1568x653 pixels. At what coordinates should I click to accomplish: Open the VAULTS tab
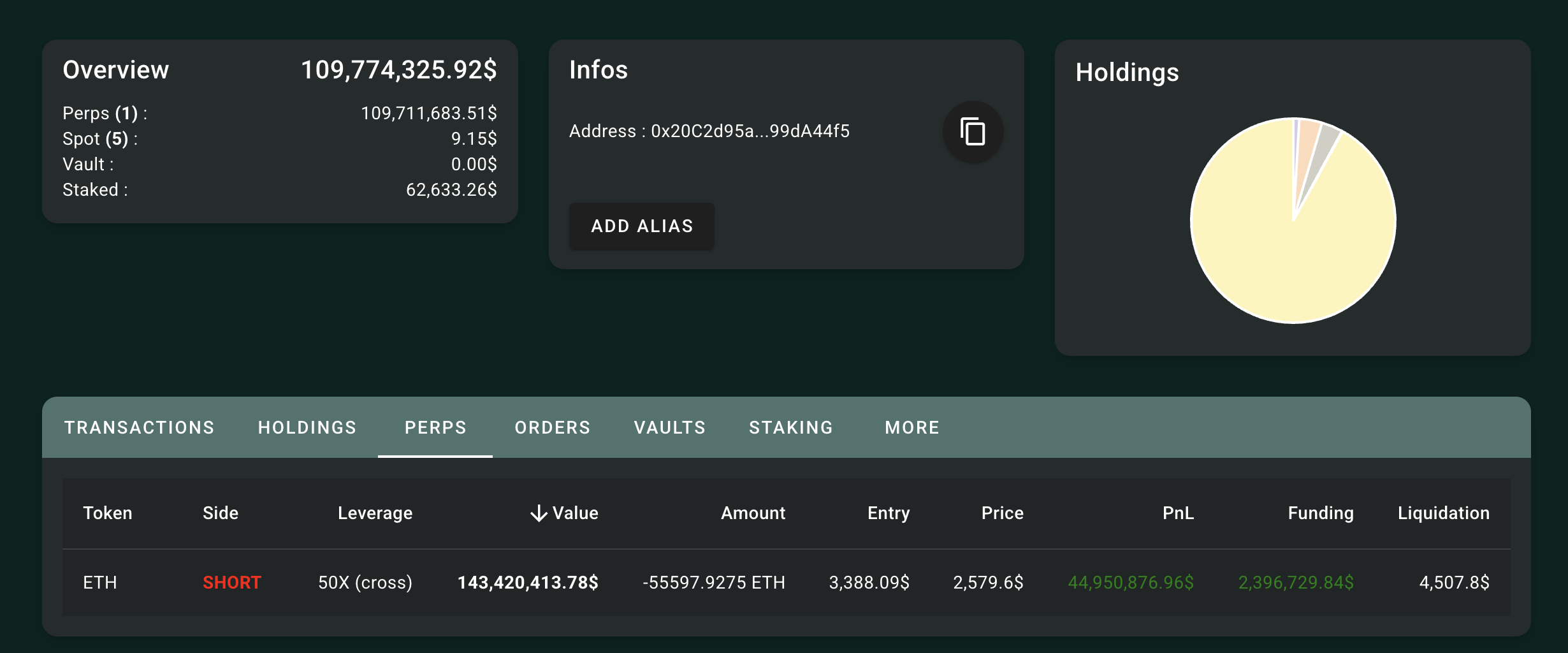point(670,427)
